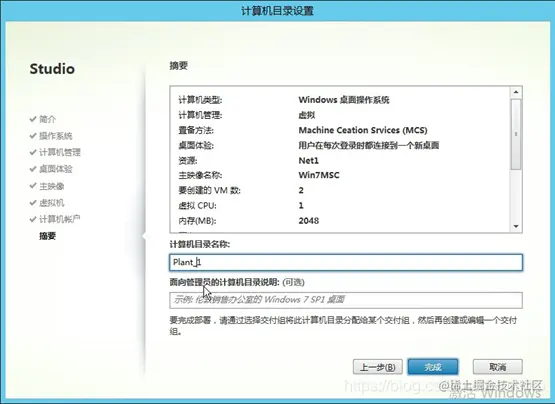The image size is (555, 404).
Task: Select the 主映像名称 value Win7MSC
Action: coord(319,175)
